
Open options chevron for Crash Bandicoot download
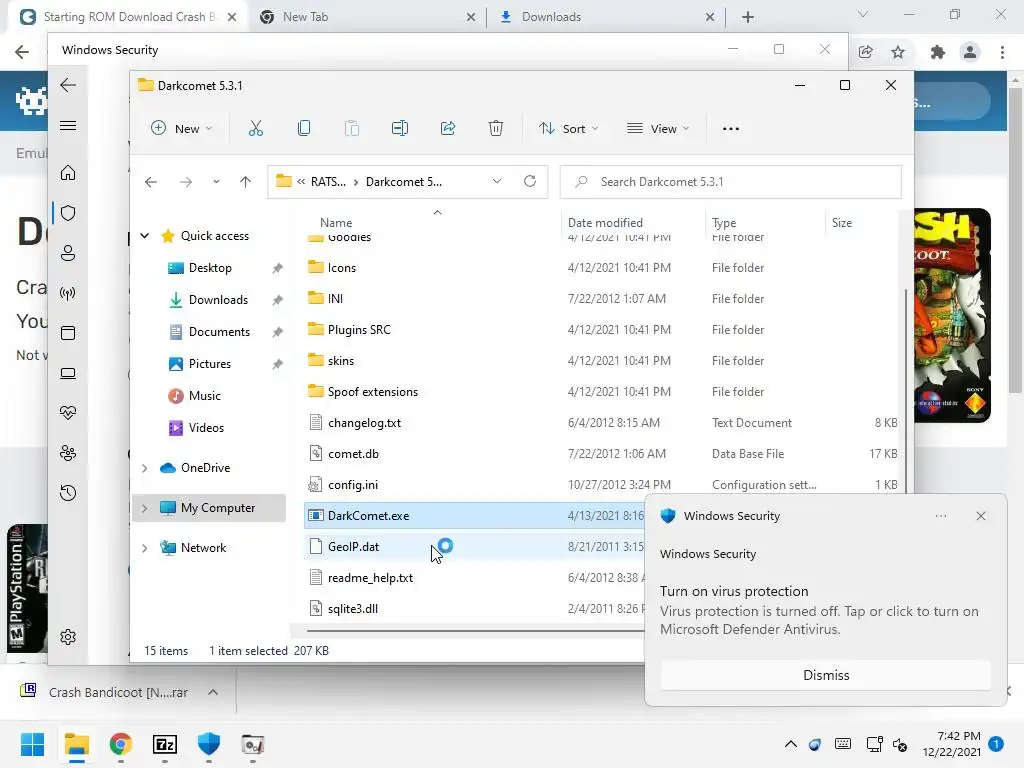[x=213, y=692]
